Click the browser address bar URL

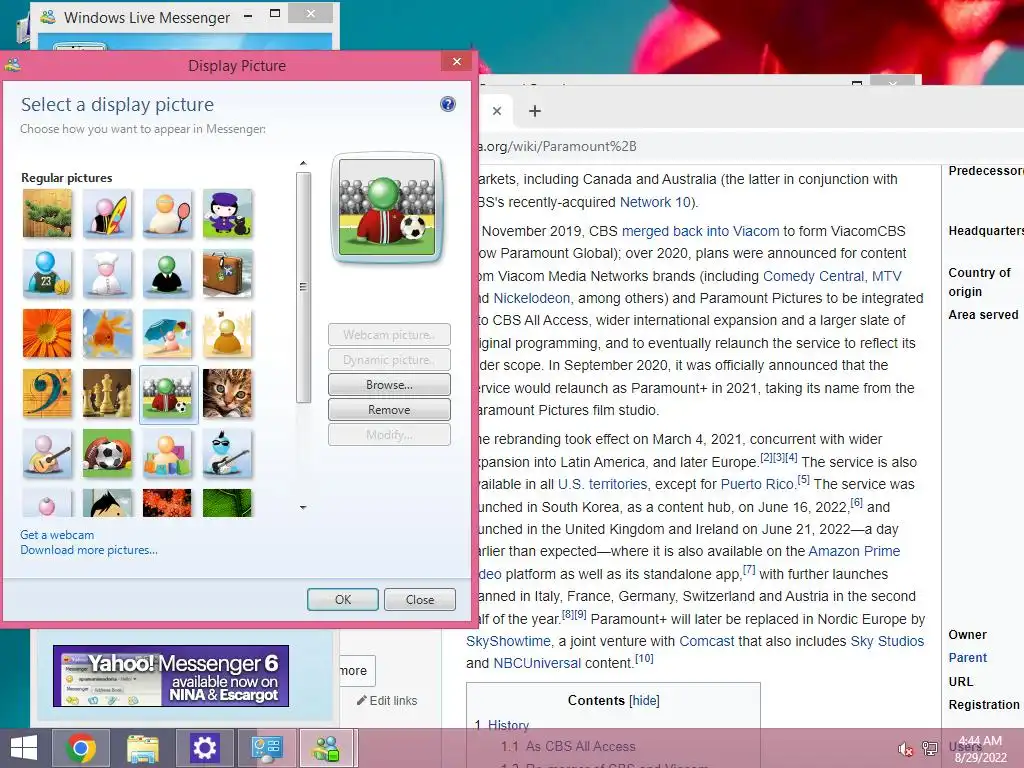(x=558, y=146)
